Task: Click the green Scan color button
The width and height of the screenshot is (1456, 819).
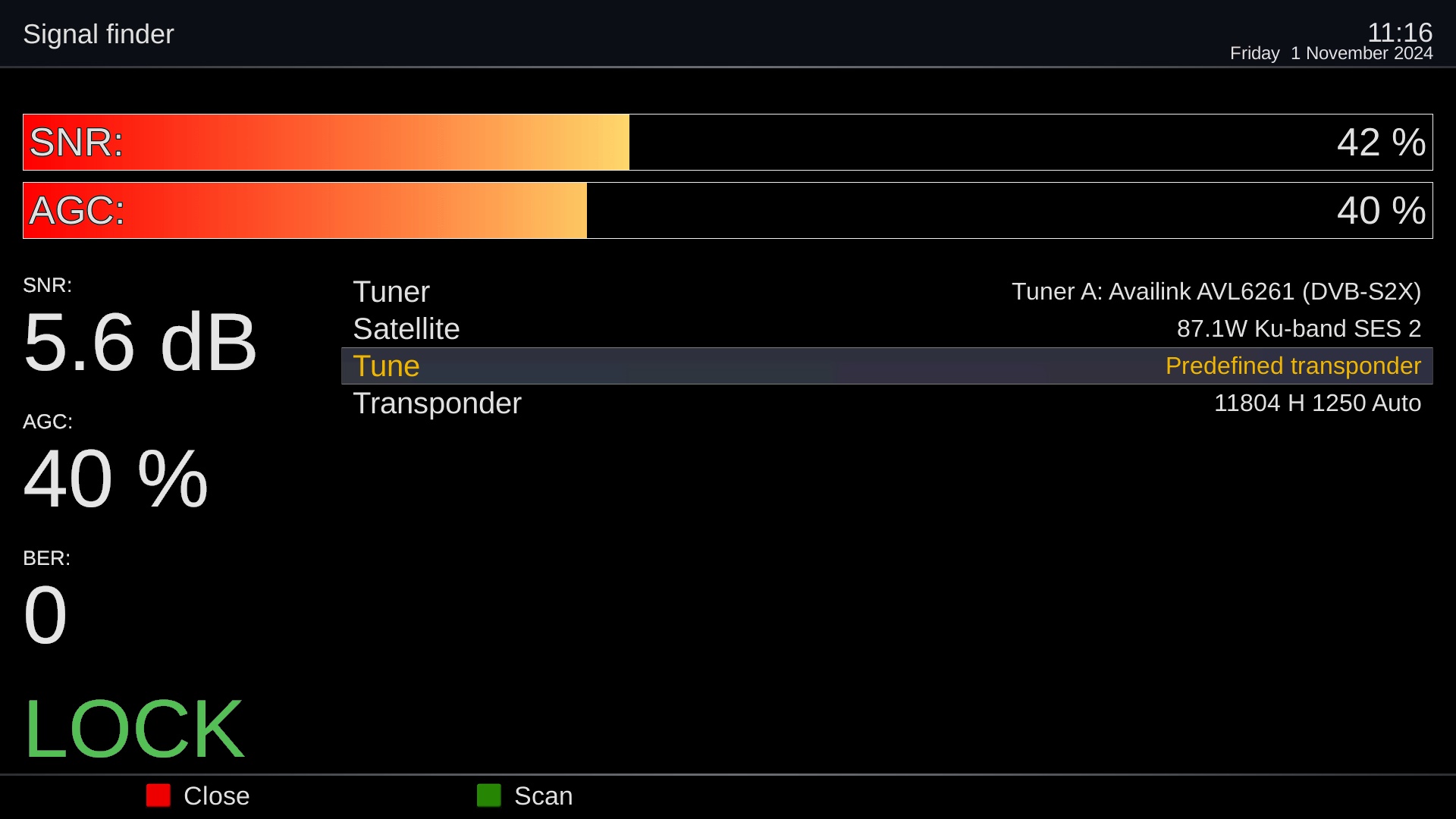Action: click(x=489, y=795)
